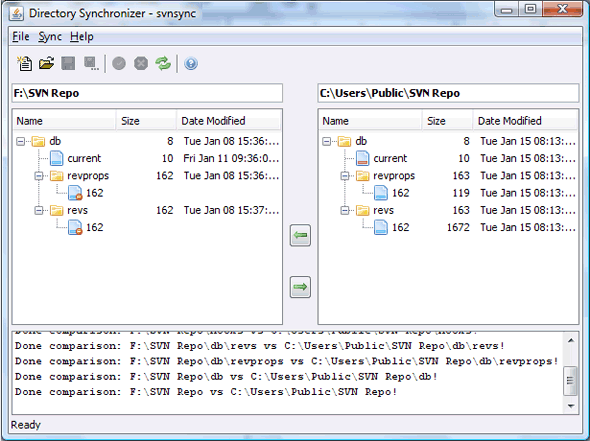This screenshot has height=441, width=590.
Task: Click the Ready status bar text
Action: (26, 425)
